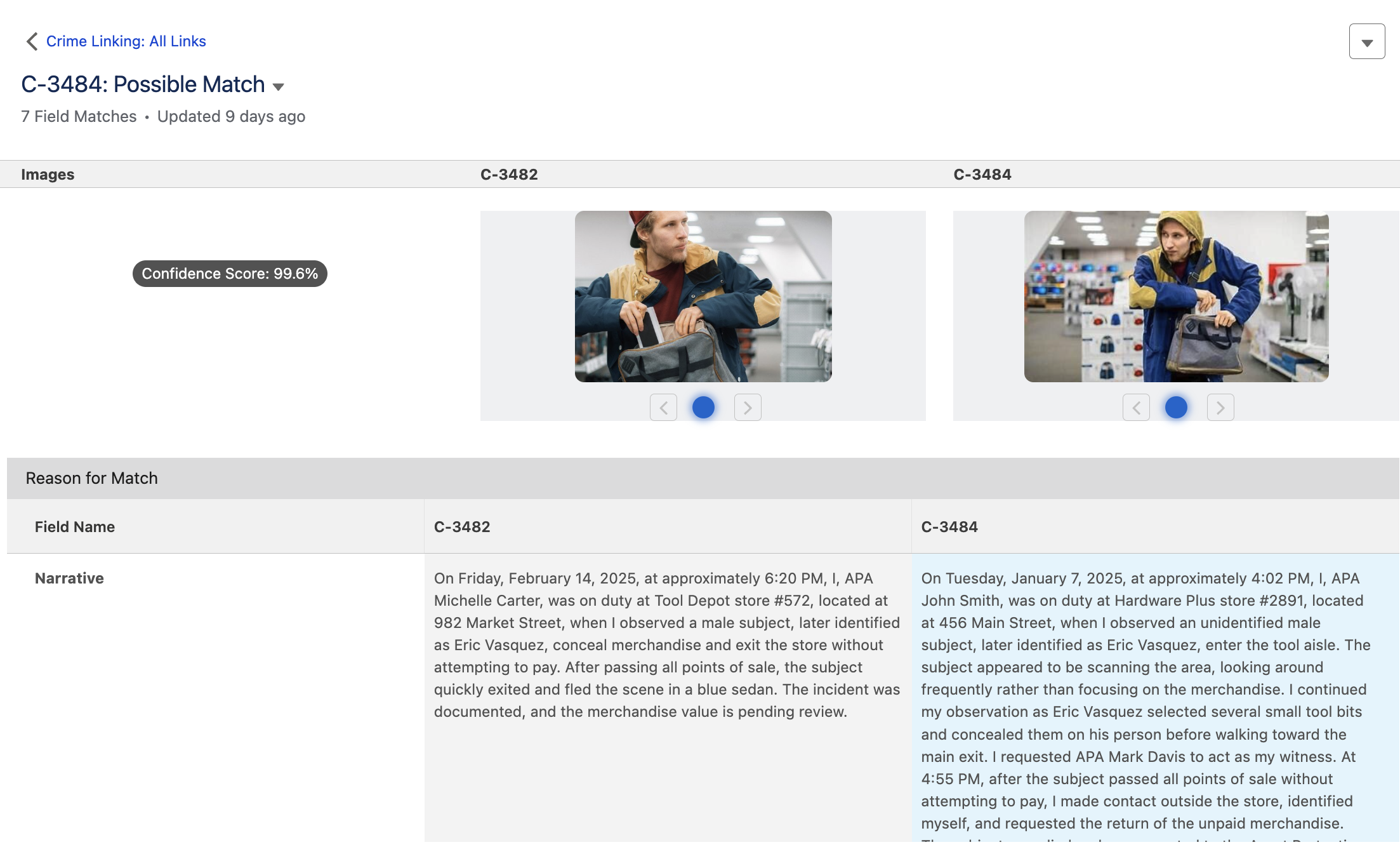Select the C-3484 carousel indicator dot
Image resolution: width=1400 pixels, height=847 pixels.
pyautogui.click(x=1176, y=408)
